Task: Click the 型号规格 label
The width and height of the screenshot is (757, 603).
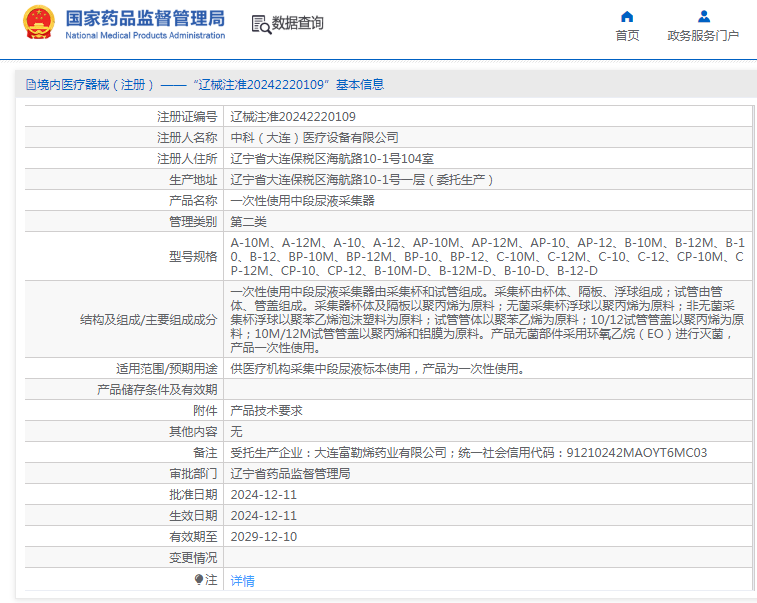Action: pos(193,256)
